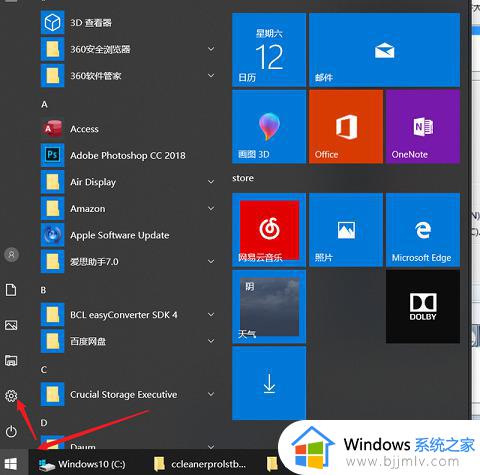Image resolution: width=480 pixels, height=475 pixels.
Task: Open File Explorer sidebar icon
Action: (11, 361)
